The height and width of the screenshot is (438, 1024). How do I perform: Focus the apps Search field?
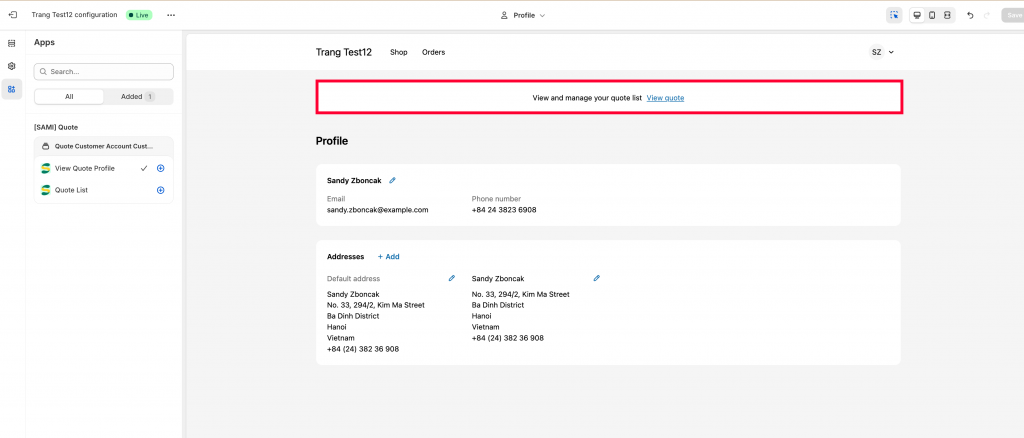pos(104,72)
